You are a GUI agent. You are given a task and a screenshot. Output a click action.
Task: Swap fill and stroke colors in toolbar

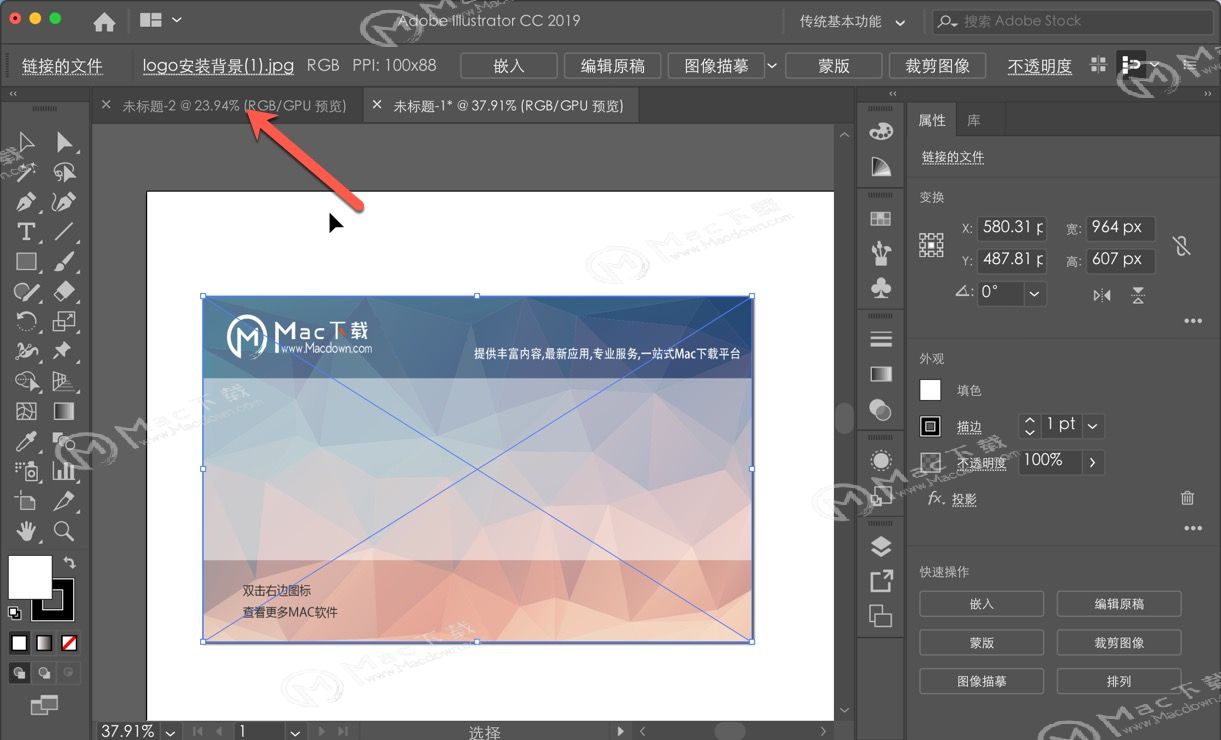[x=69, y=563]
